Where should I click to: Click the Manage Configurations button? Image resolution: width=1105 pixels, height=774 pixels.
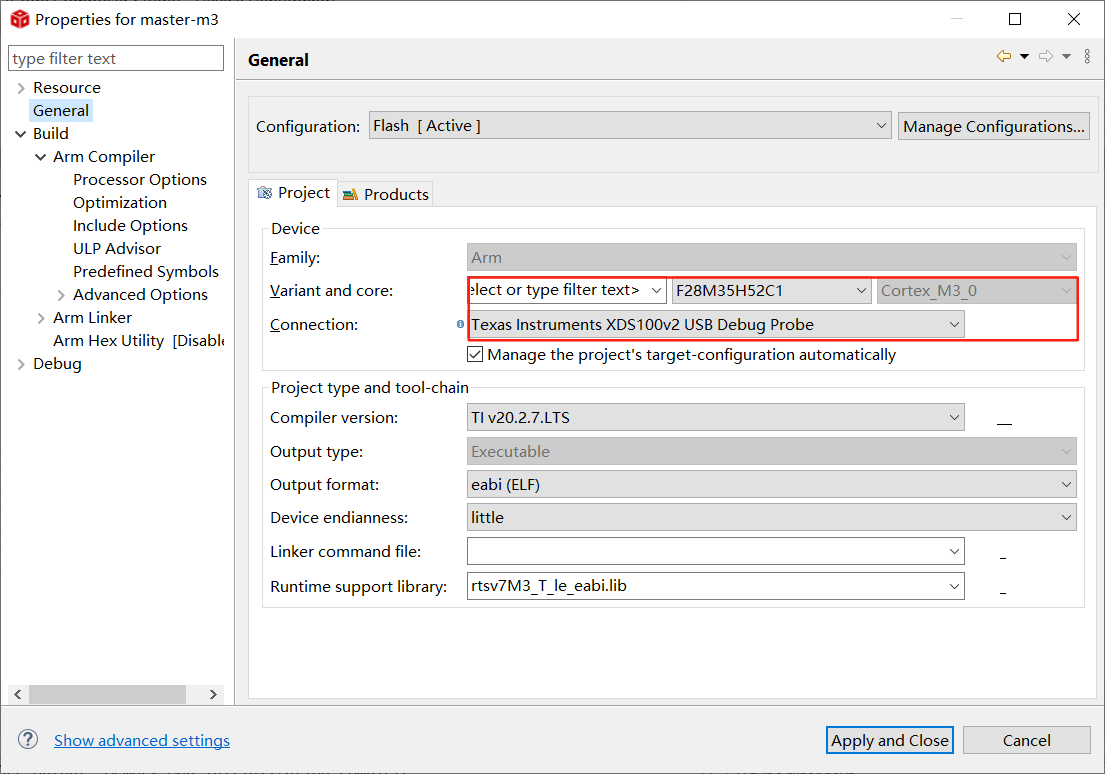pyautogui.click(x=993, y=126)
